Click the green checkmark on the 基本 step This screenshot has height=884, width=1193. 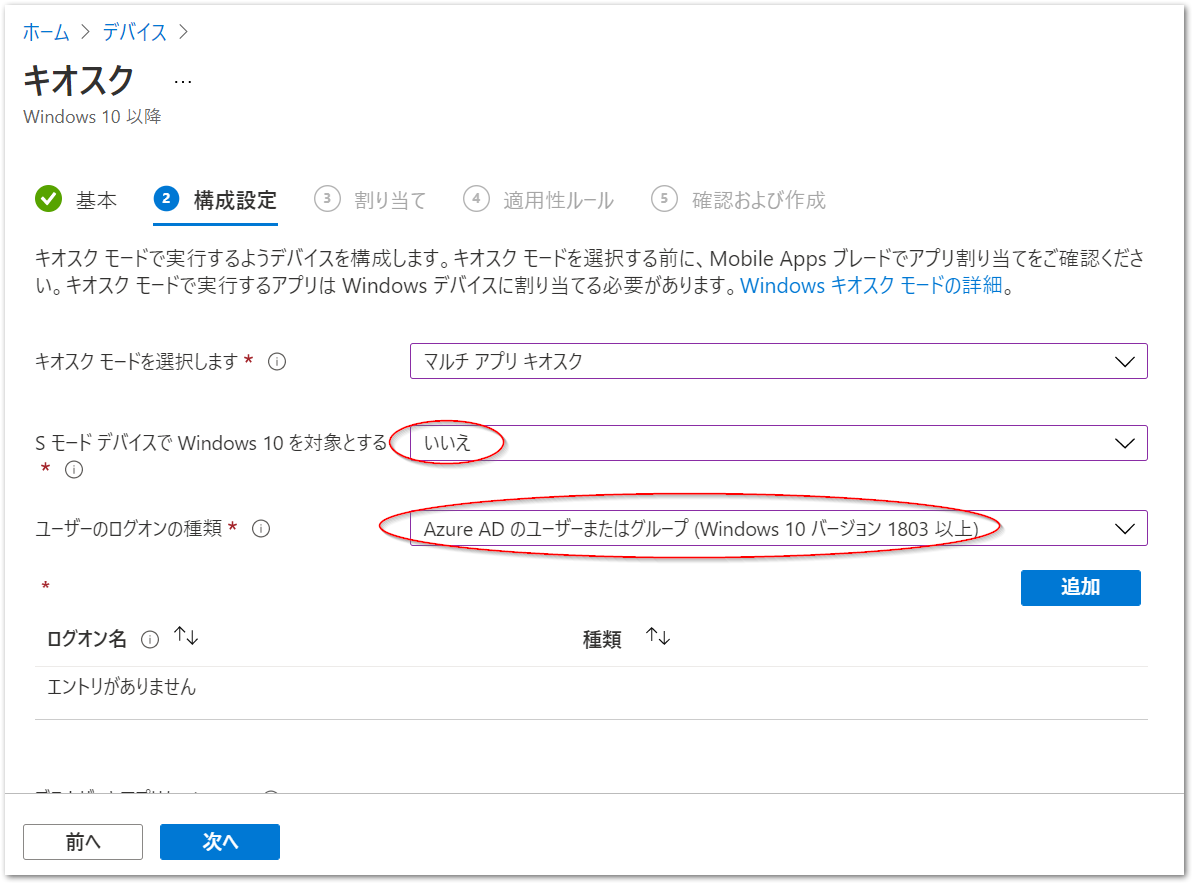click(x=48, y=199)
